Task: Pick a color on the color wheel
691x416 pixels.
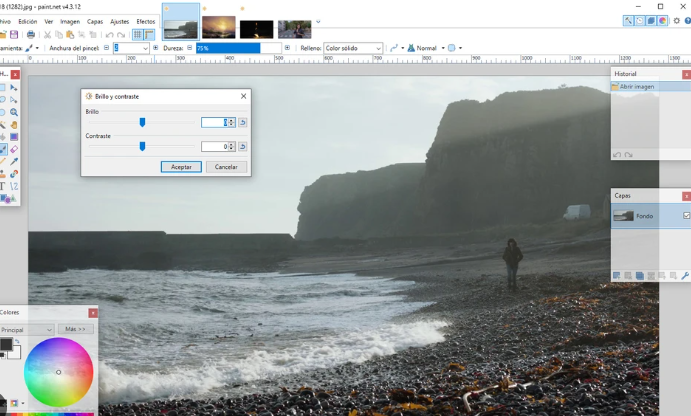Action: [x=58, y=372]
